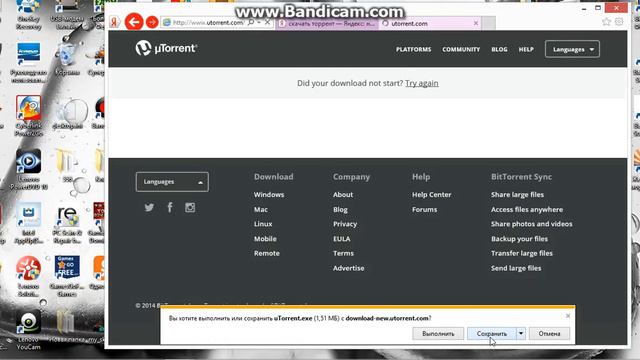The height and width of the screenshot is (360, 640).
Task: Open Privacy link
Action: click(x=345, y=224)
